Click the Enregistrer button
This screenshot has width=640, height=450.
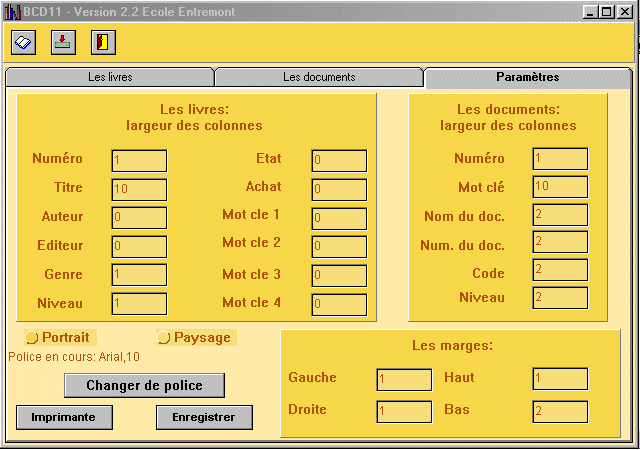204,417
